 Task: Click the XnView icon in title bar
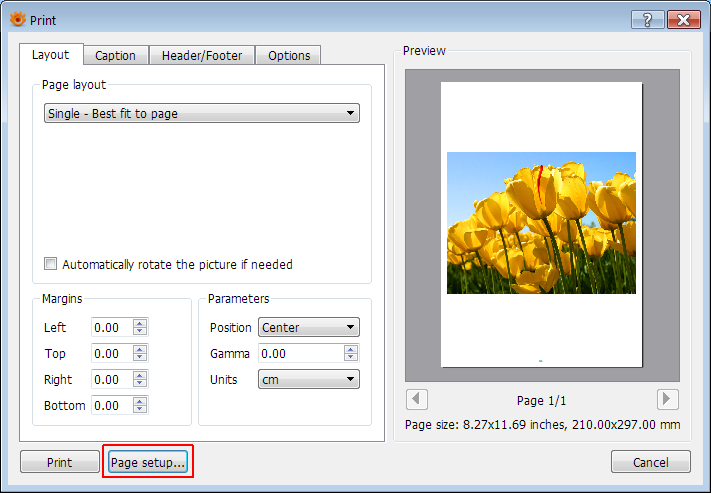point(18,20)
